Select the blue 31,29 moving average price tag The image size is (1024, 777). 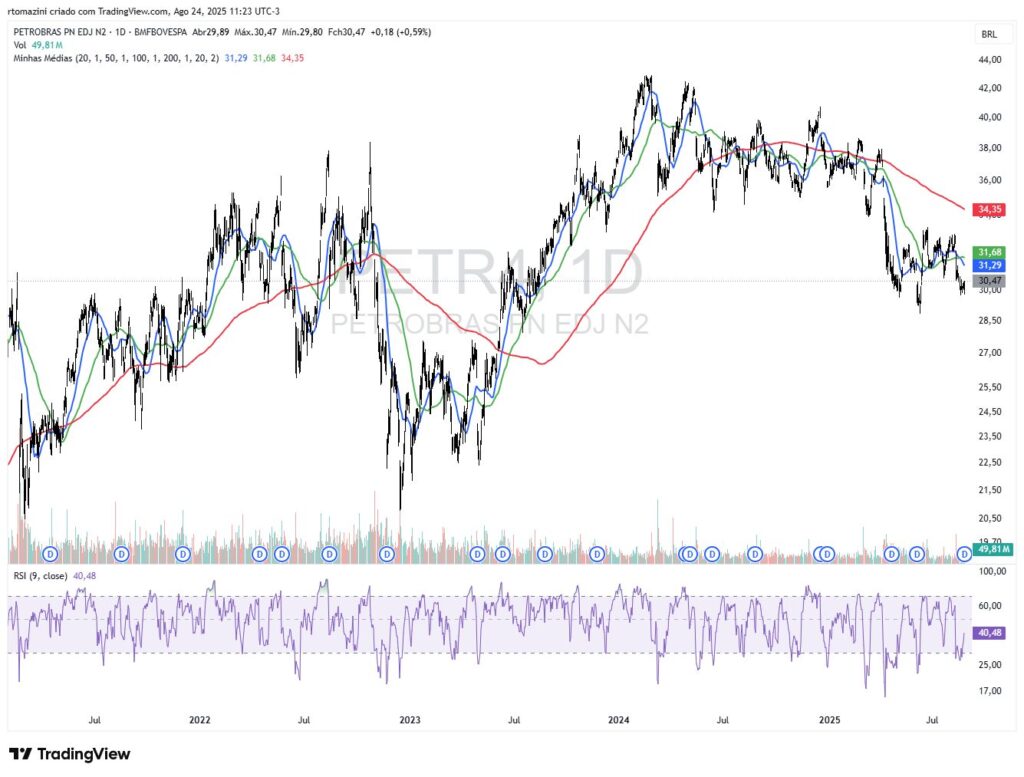(990, 266)
